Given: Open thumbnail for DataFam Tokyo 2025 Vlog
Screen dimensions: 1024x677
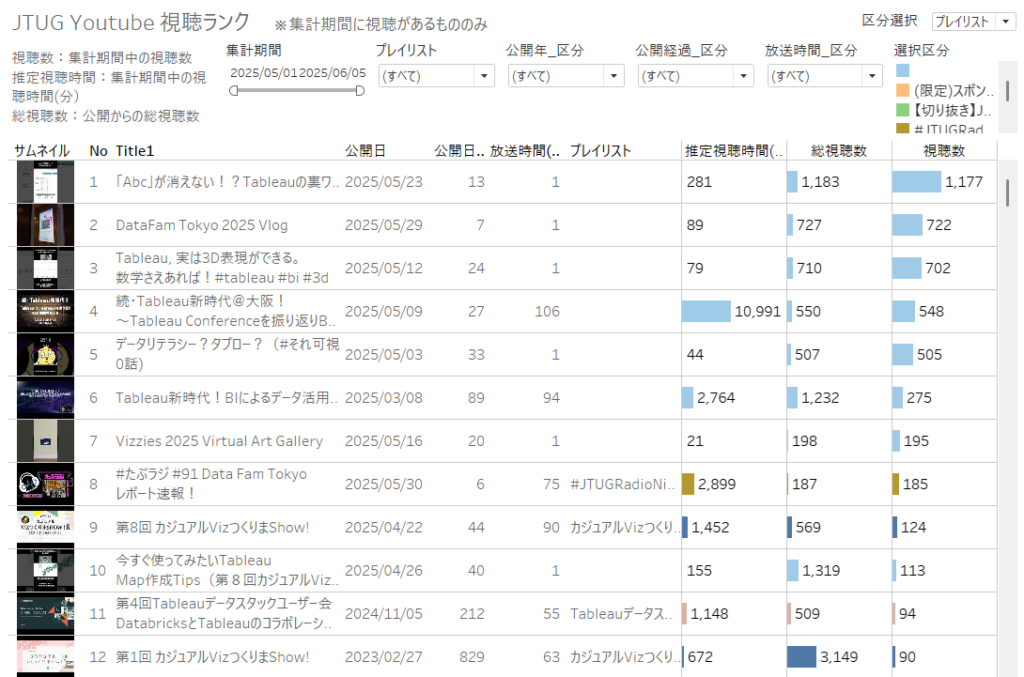Looking at the screenshot, I should pos(45,225).
